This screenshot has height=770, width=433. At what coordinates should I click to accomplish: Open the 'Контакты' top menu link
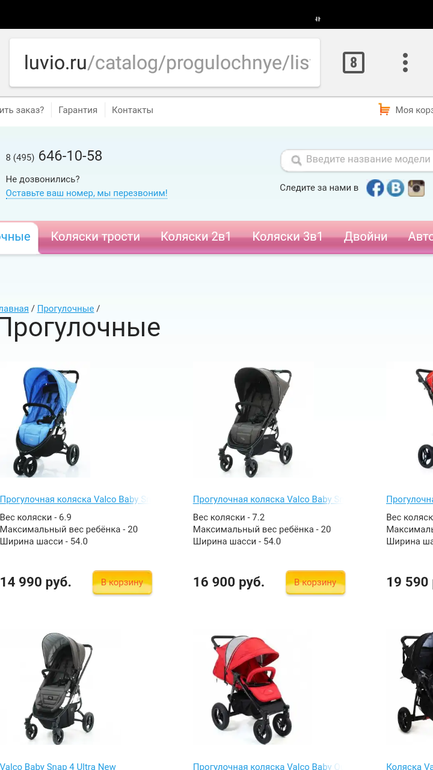tap(132, 110)
